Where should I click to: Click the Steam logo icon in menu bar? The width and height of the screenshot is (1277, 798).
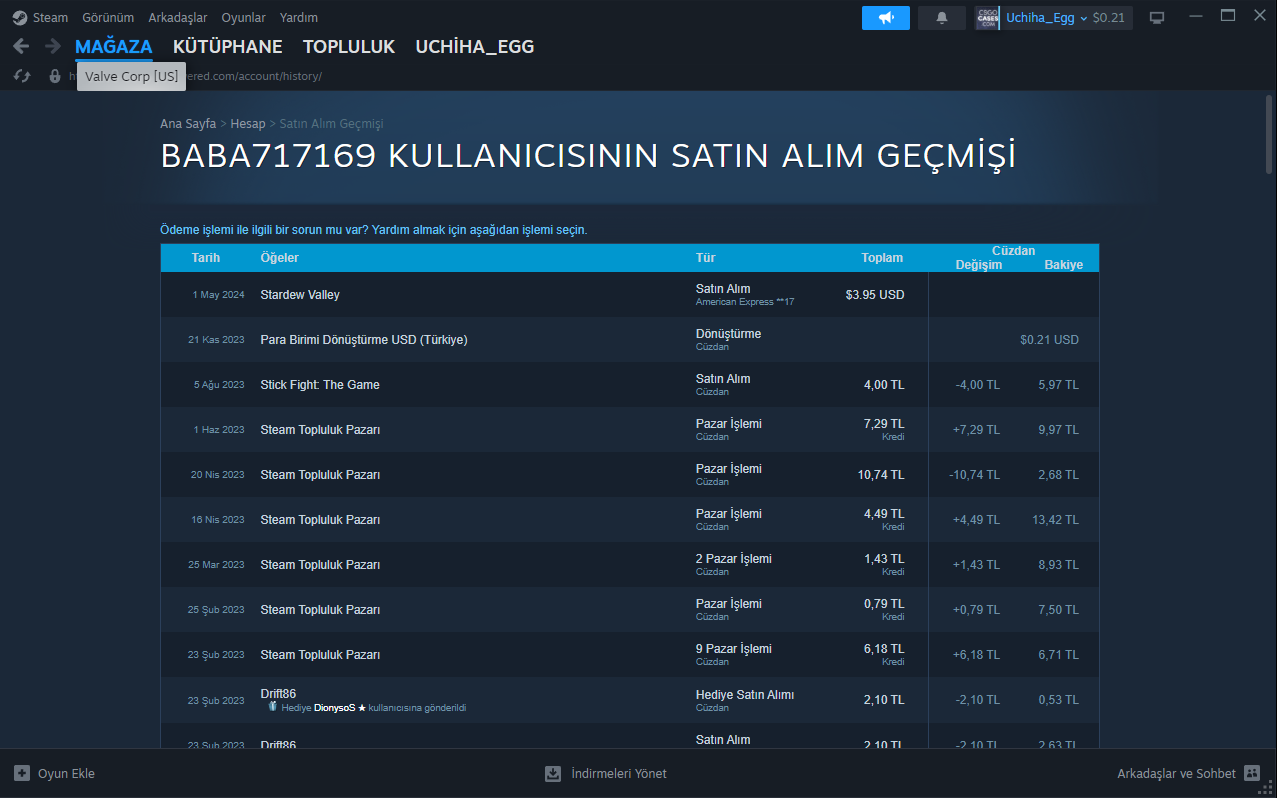click(20, 17)
